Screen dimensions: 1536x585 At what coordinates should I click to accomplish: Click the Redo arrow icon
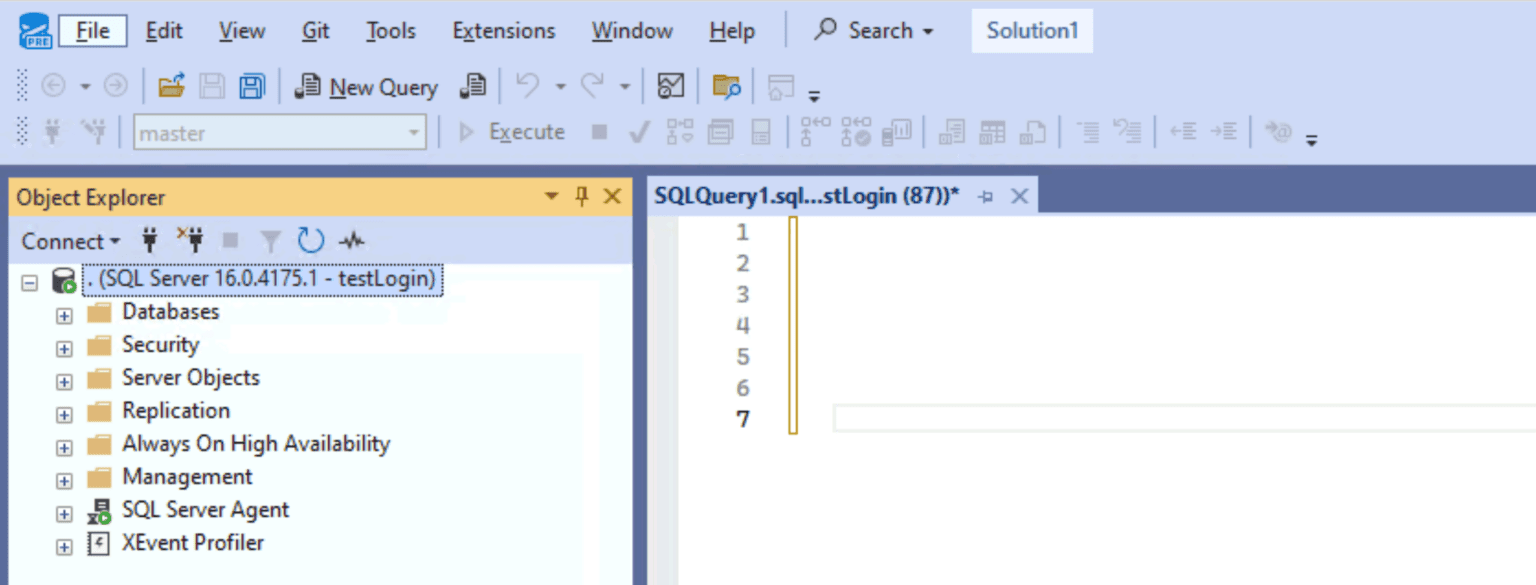coord(592,87)
